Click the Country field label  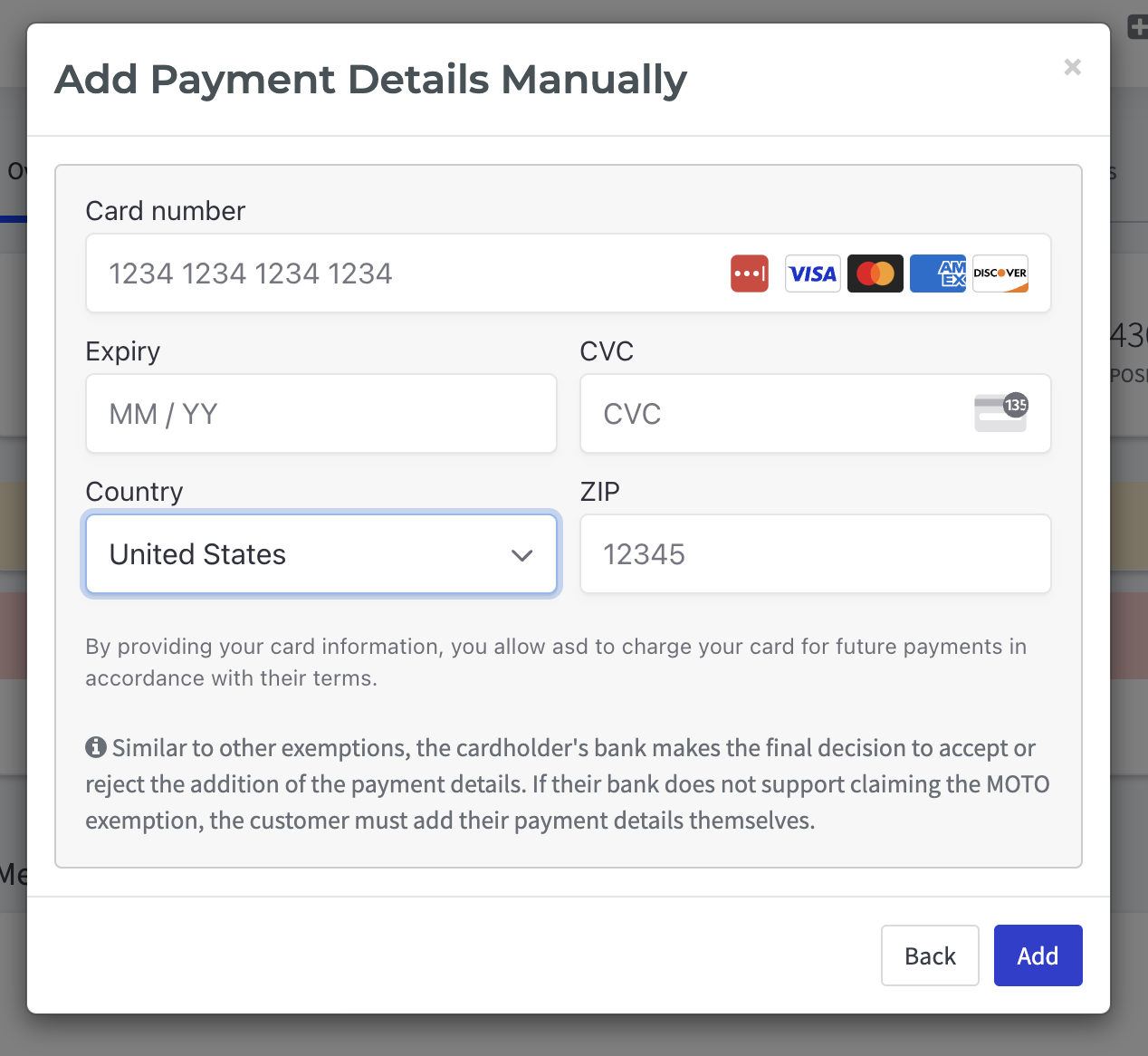pyautogui.click(x=134, y=492)
